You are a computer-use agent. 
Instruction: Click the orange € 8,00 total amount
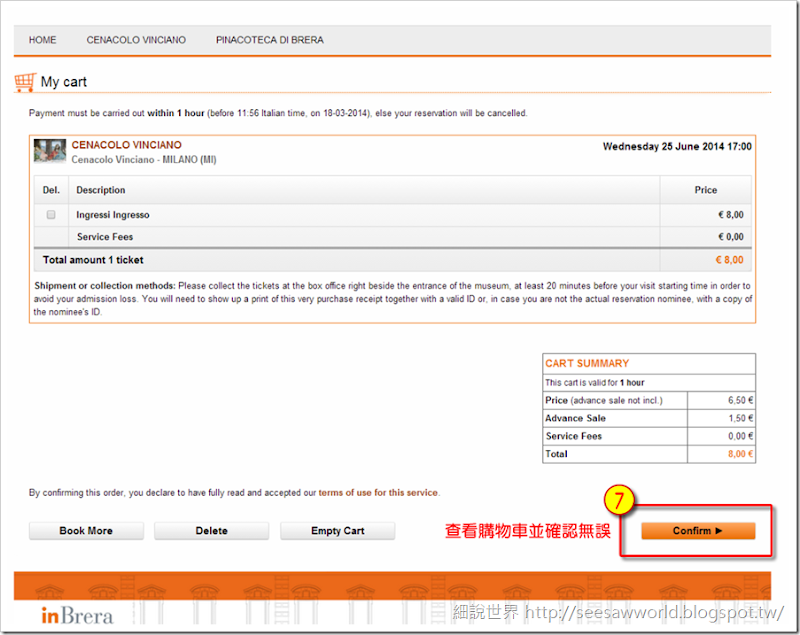coord(730,260)
